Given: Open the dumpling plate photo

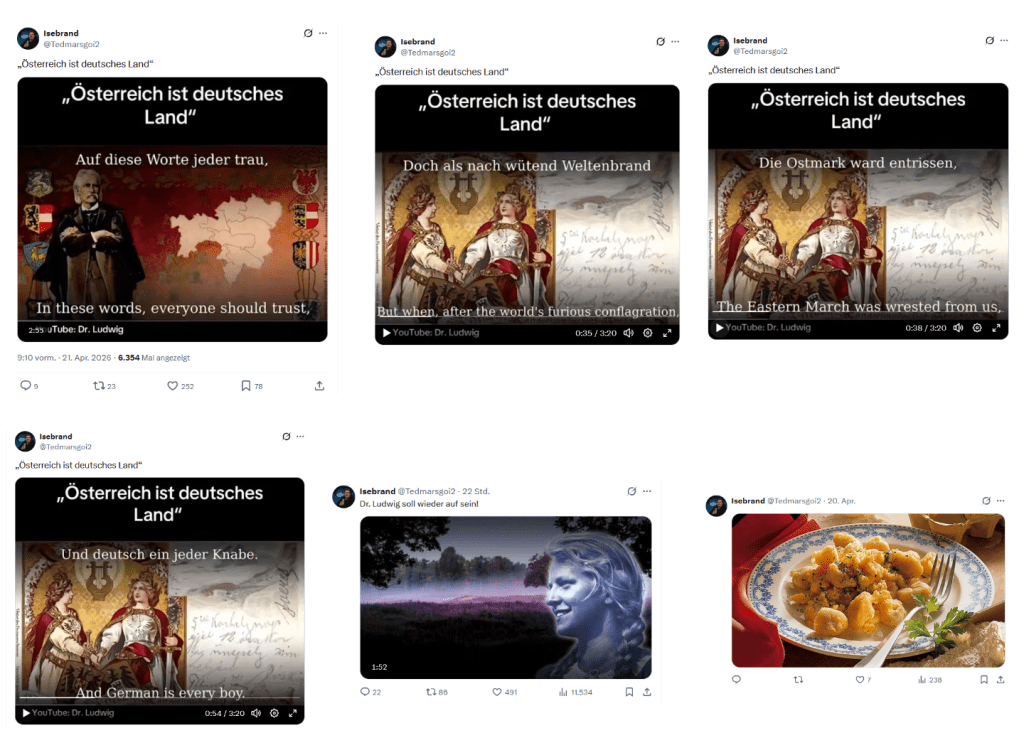Looking at the screenshot, I should (868, 590).
